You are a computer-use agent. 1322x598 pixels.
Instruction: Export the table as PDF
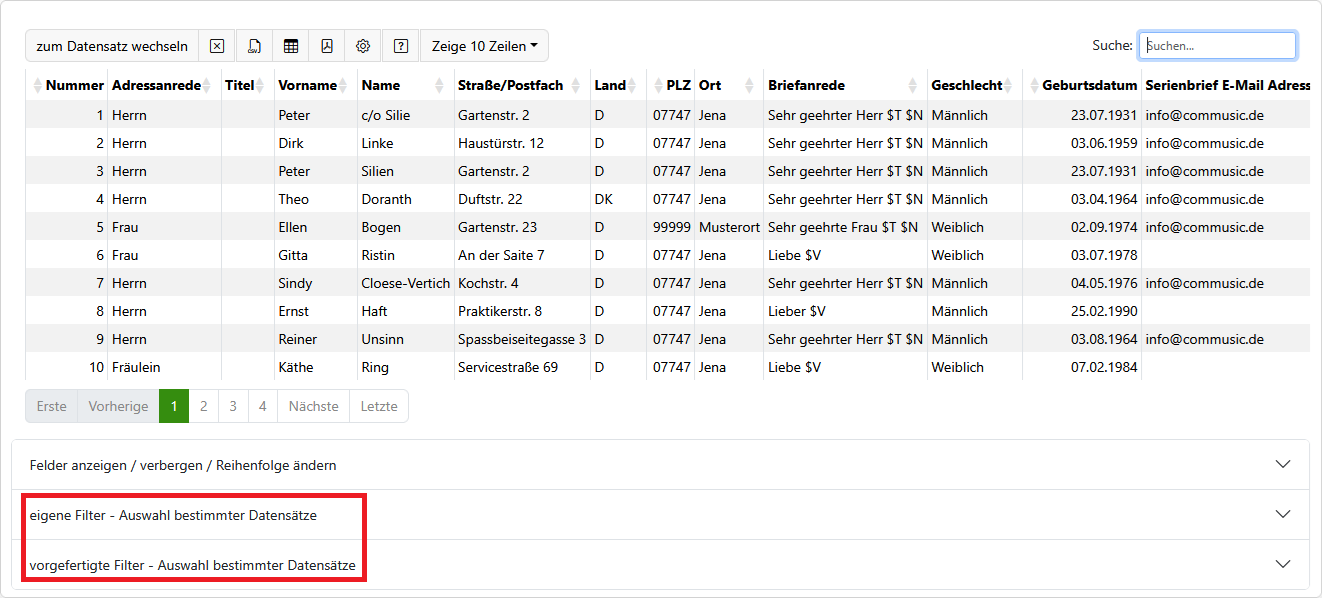pos(327,46)
